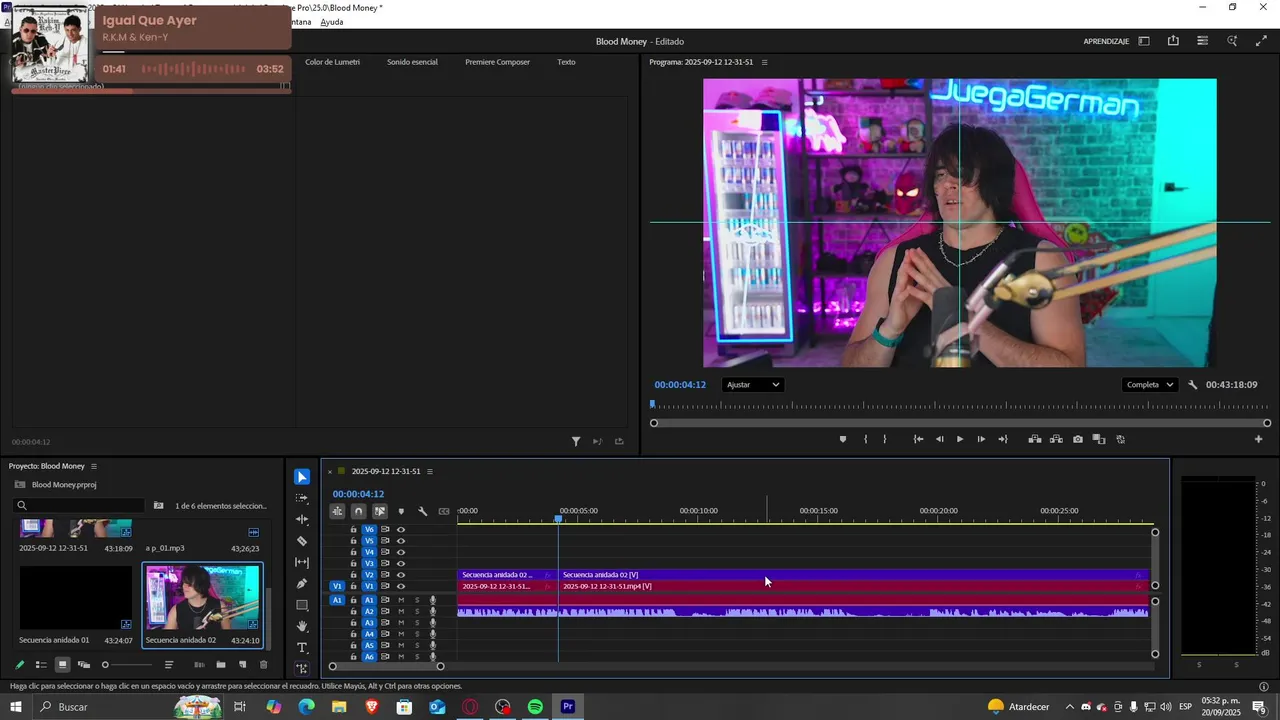This screenshot has height=720, width=1280.
Task: Toggle V2 track visibility eye
Action: click(401, 575)
